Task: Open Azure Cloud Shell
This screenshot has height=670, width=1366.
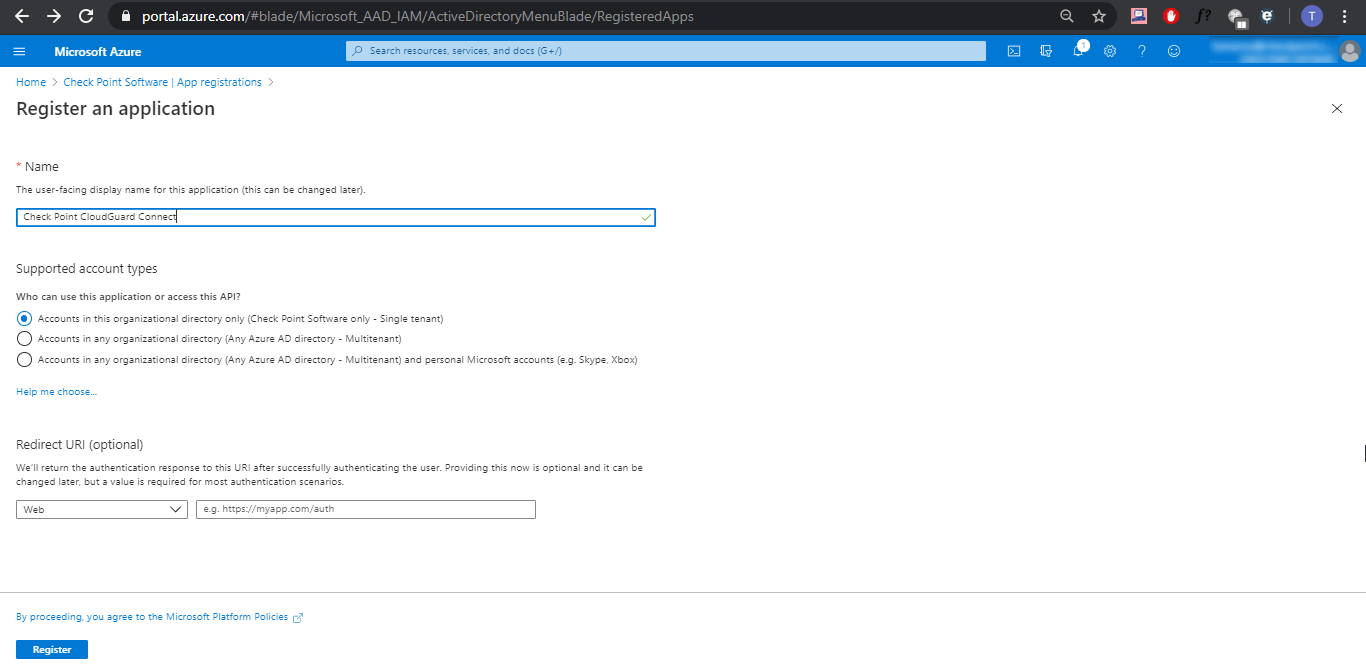Action: 1014,50
